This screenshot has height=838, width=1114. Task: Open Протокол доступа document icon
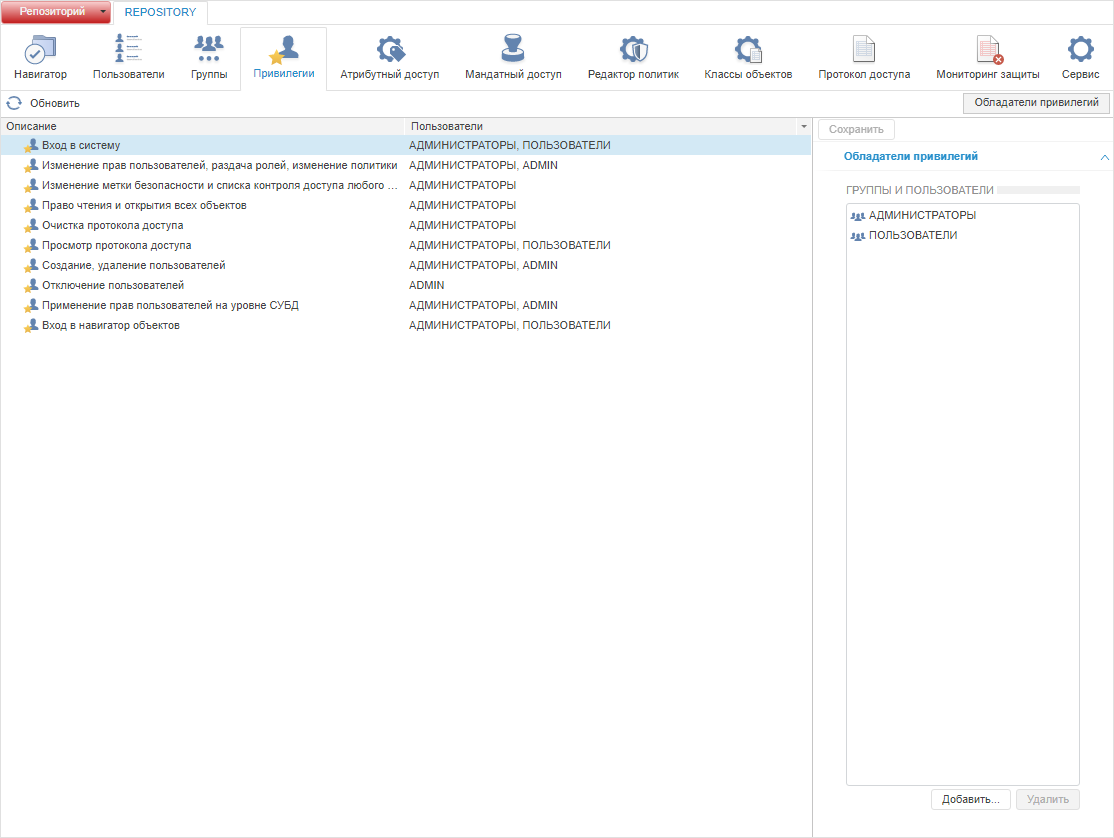point(864,49)
